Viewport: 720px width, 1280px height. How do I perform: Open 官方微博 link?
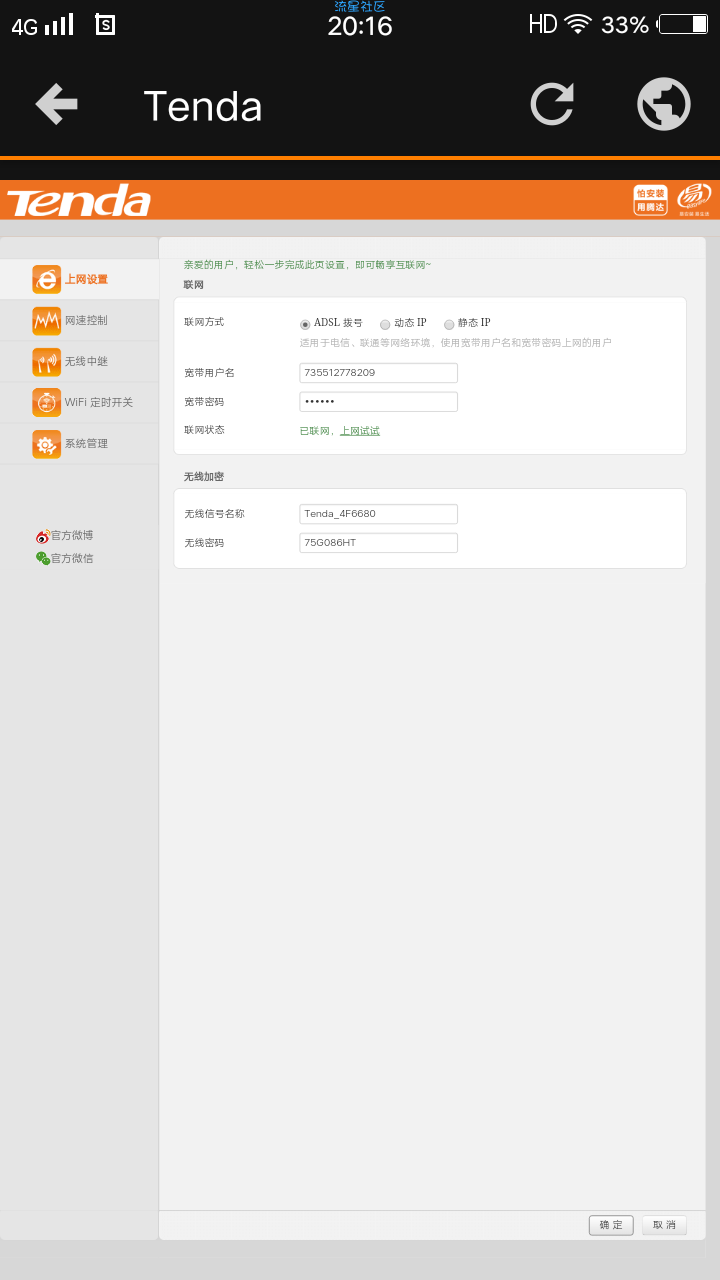pos(72,536)
